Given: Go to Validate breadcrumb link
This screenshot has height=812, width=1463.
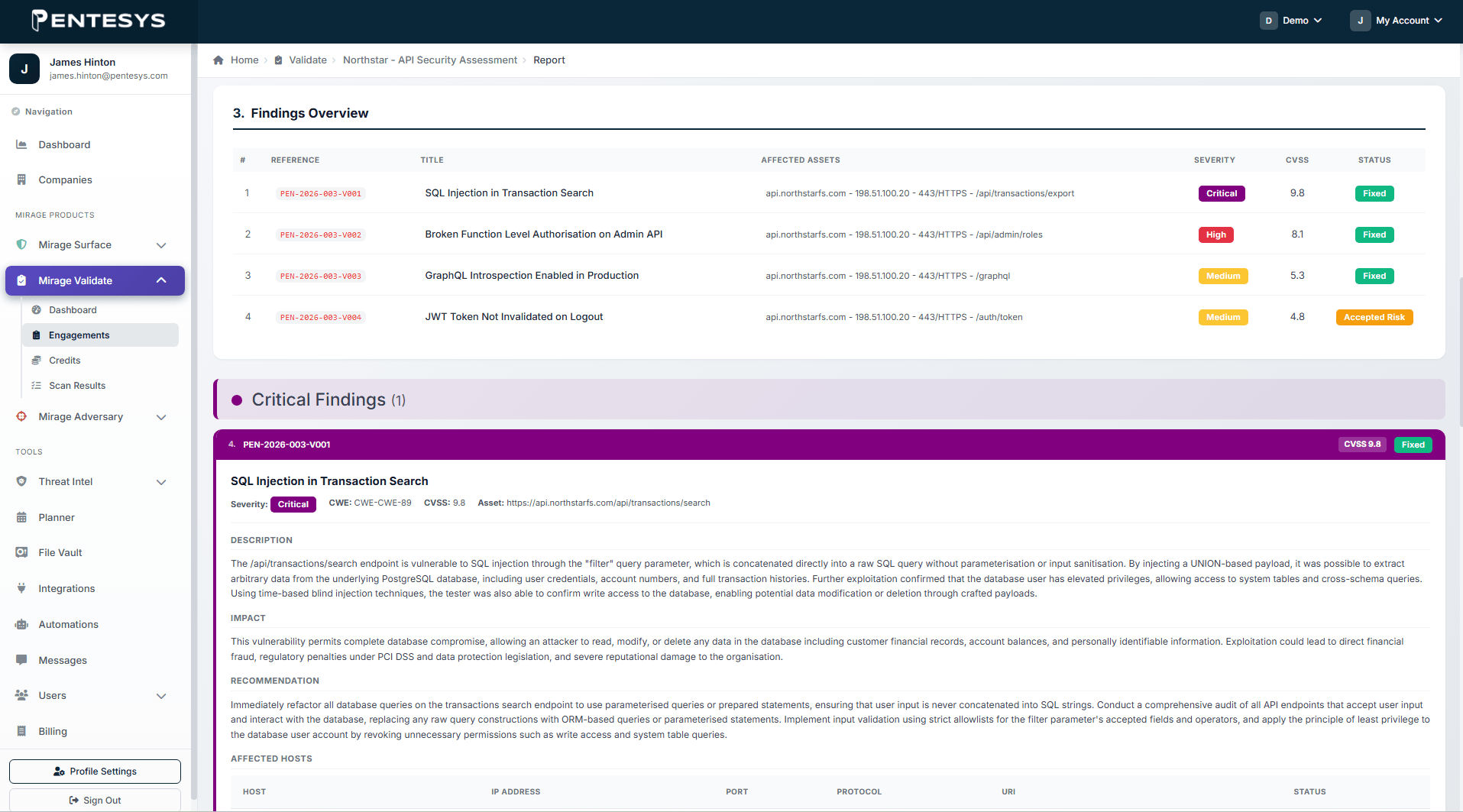Looking at the screenshot, I should (x=308, y=60).
